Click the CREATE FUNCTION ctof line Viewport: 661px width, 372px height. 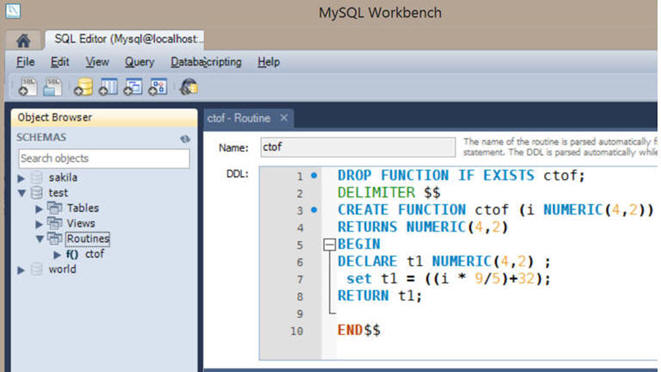tap(495, 210)
